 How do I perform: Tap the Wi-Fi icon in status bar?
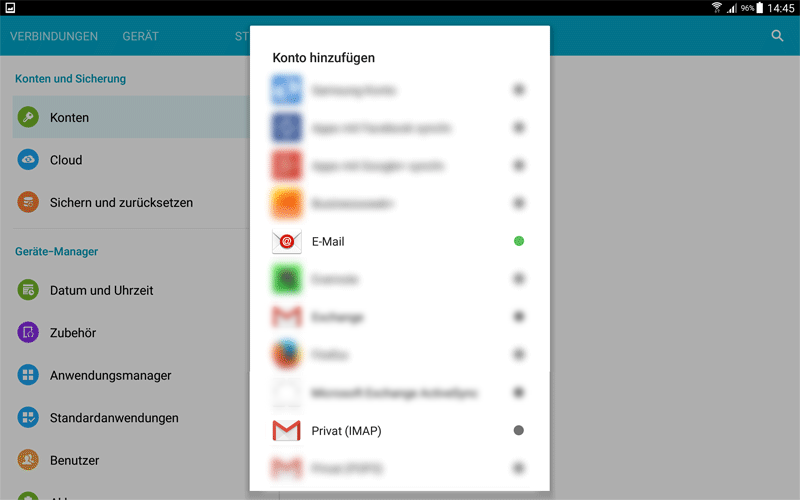(x=717, y=8)
